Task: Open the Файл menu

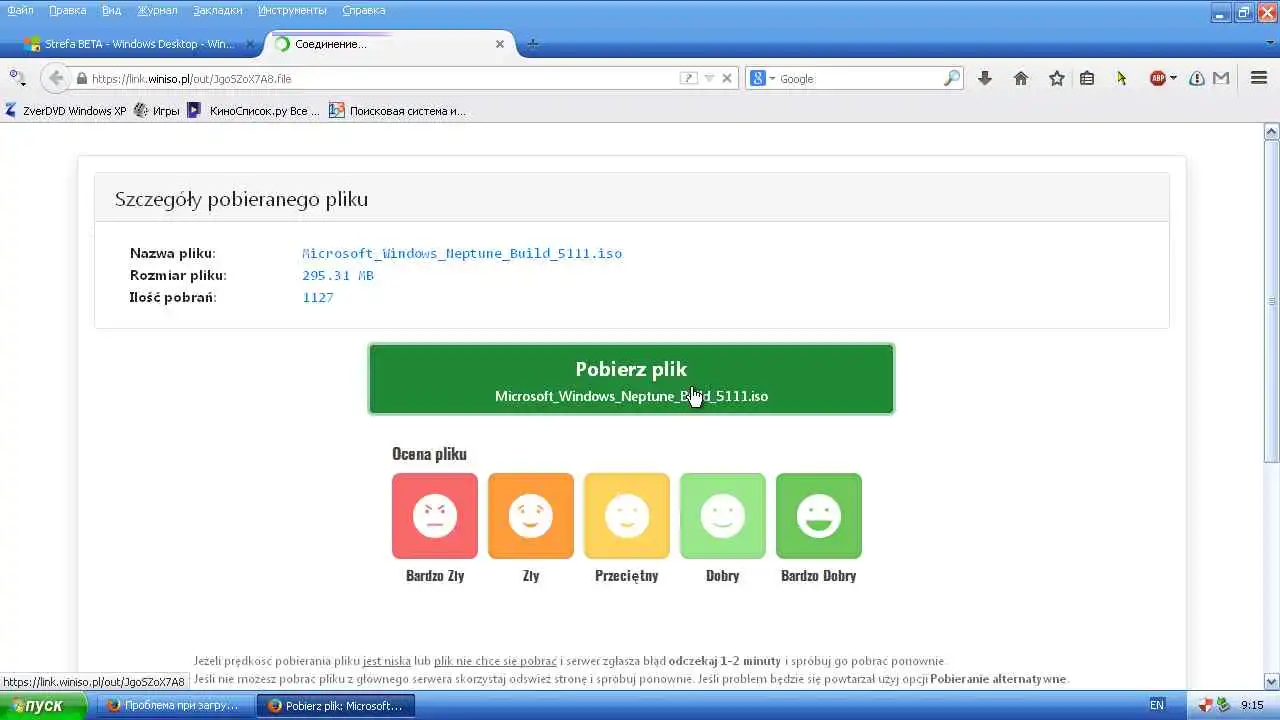Action: click(20, 10)
